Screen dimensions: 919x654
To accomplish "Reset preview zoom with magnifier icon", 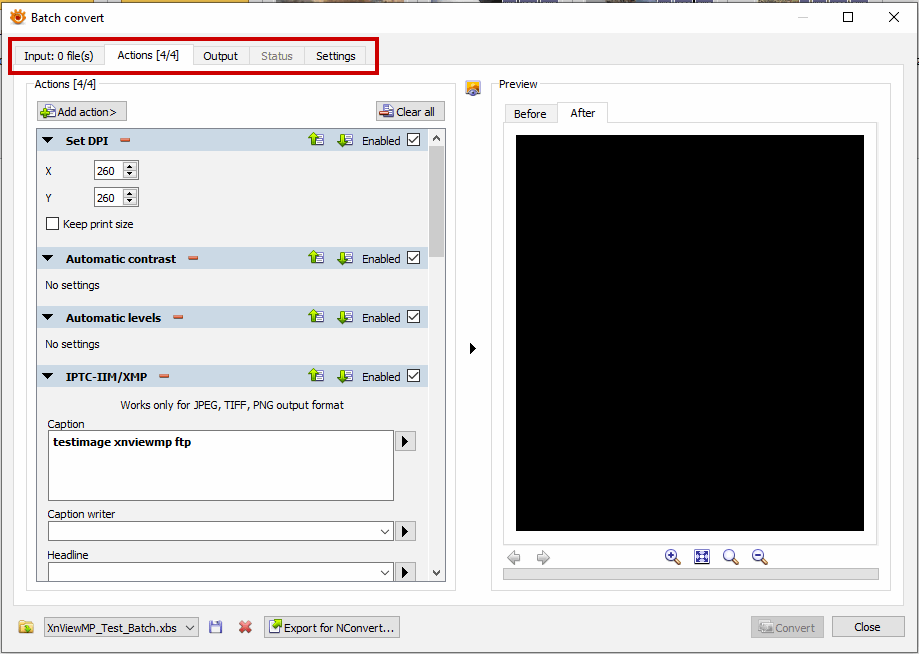I will [730, 557].
